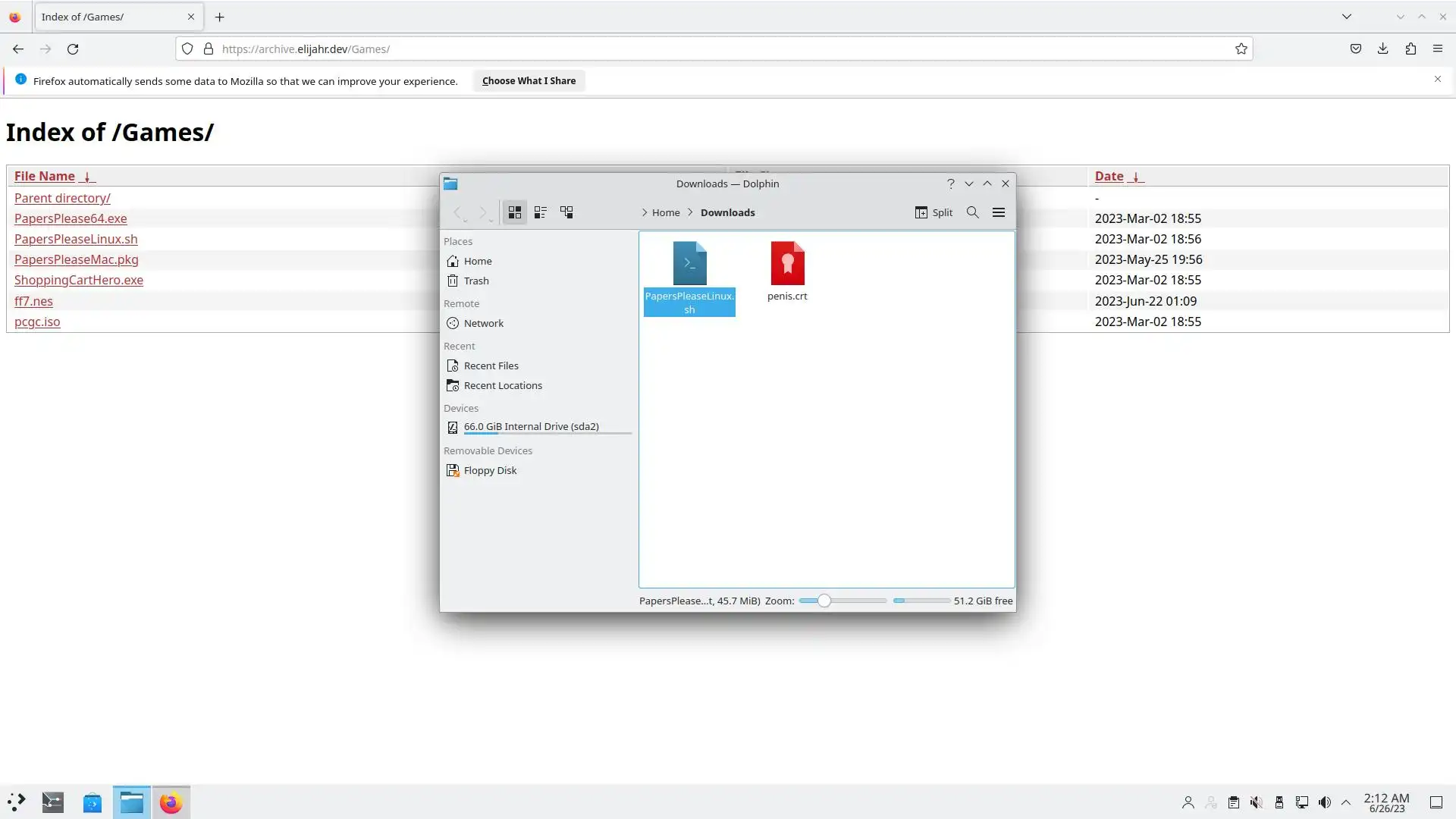Screen dimensions: 1456x819
Task: Reload the Firefox page
Action: pyautogui.click(x=73, y=49)
